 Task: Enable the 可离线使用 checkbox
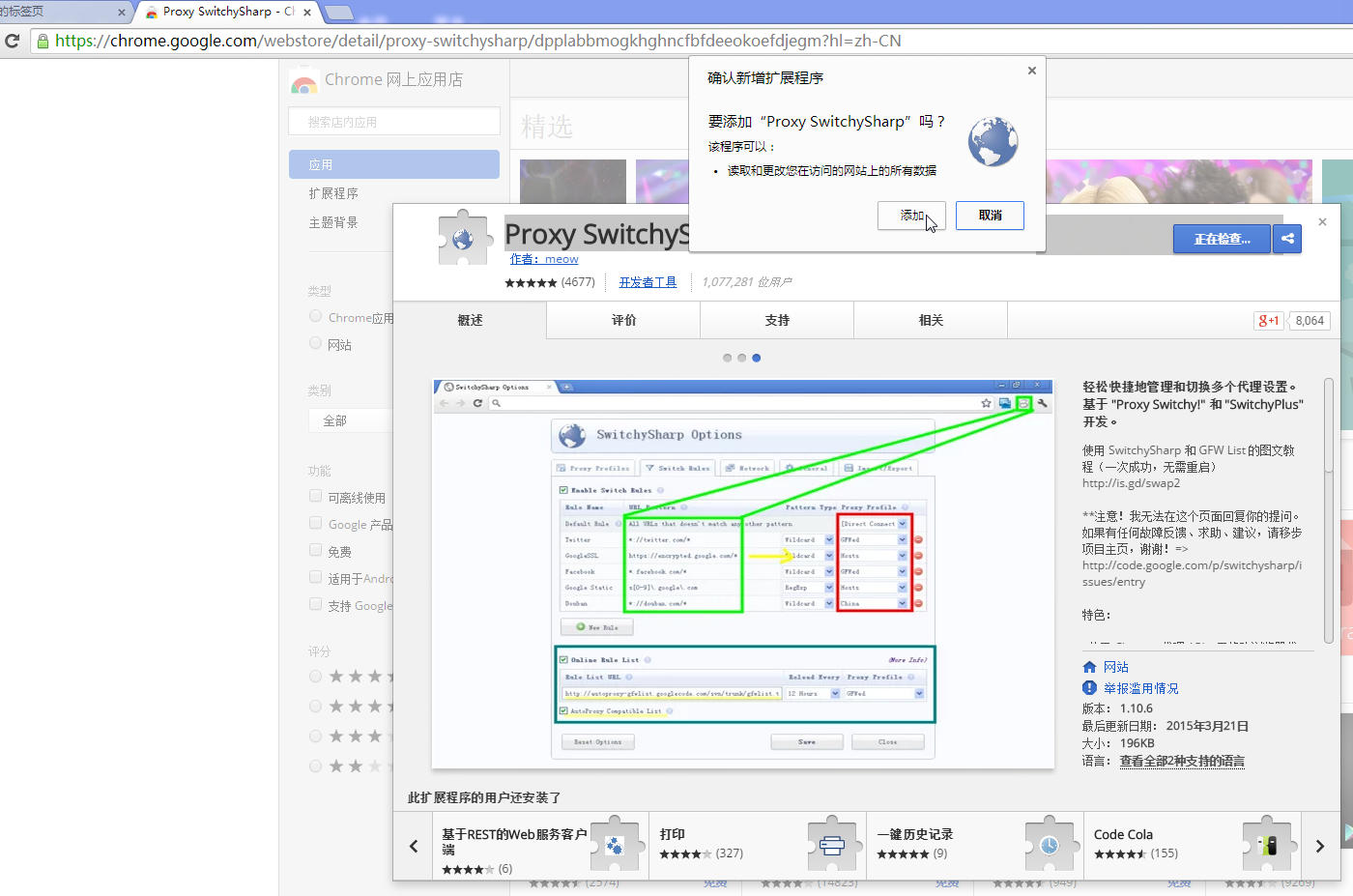click(x=315, y=496)
